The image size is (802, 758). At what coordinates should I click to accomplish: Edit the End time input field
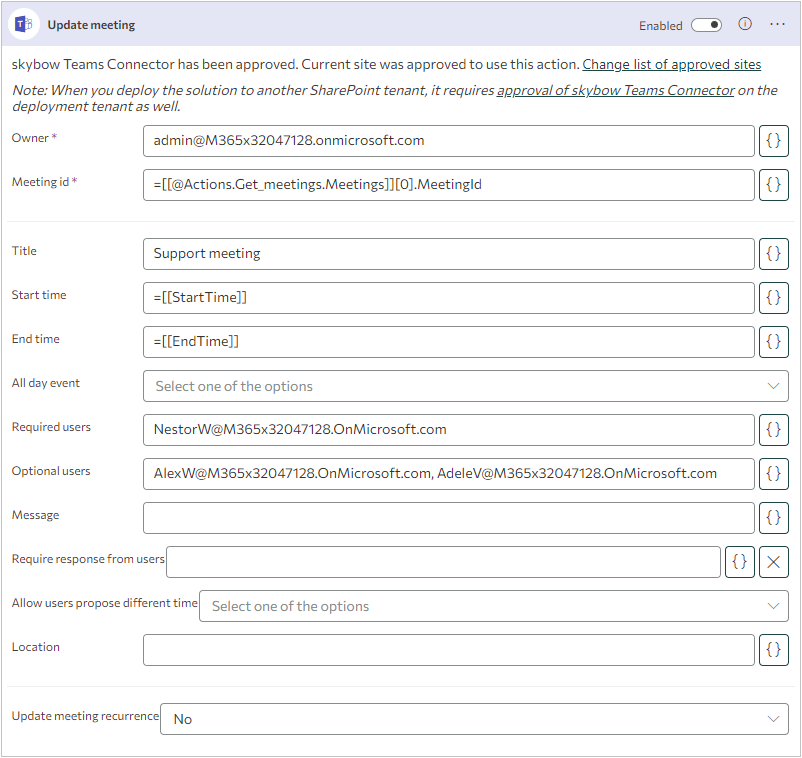(449, 342)
